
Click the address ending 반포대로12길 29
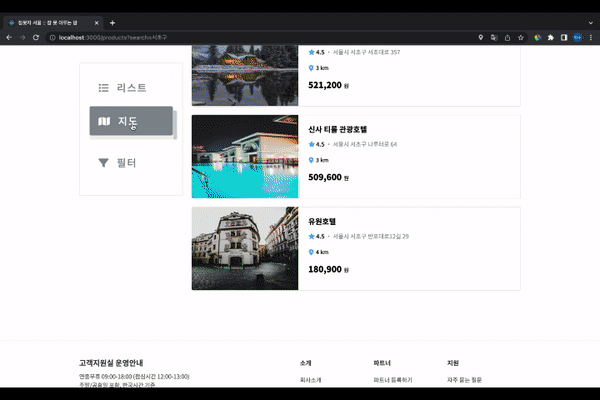pyautogui.click(x=370, y=236)
